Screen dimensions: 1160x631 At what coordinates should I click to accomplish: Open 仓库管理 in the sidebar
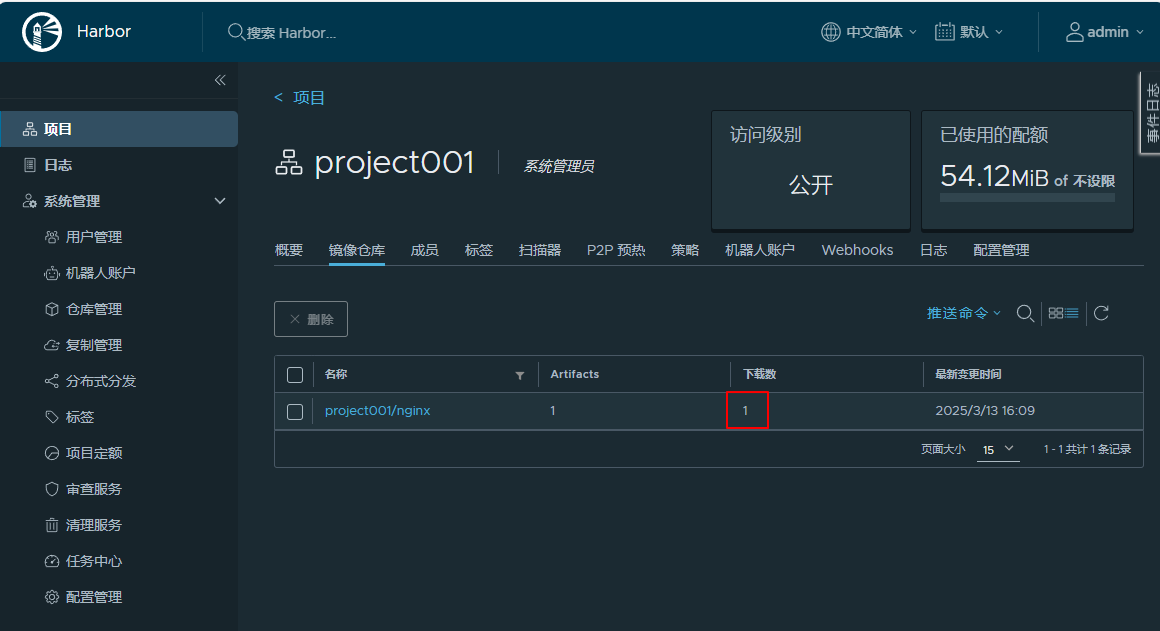tap(94, 309)
